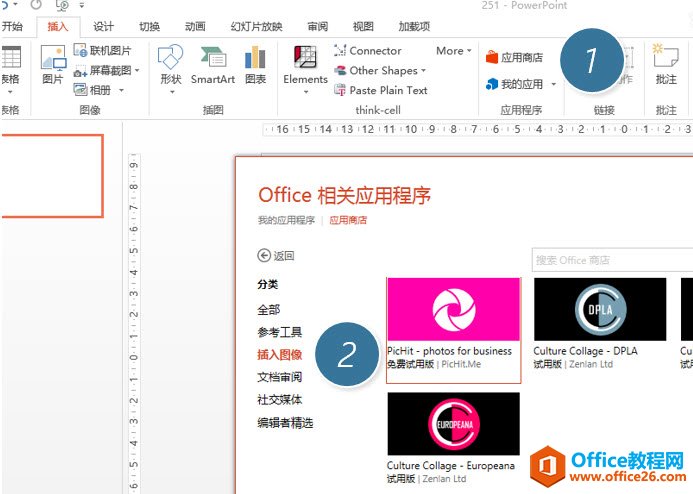Click Culture Collage - DPLA title
This screenshot has height=494, width=693.
pos(585,351)
